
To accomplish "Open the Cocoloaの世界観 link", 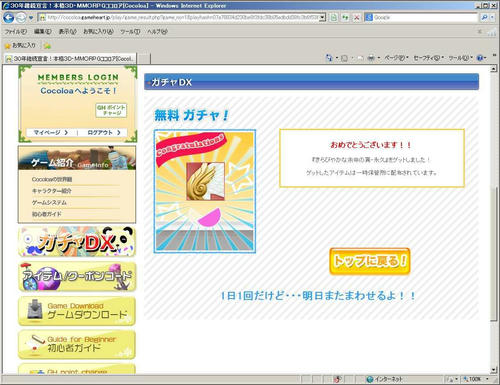I will [x=52, y=179].
